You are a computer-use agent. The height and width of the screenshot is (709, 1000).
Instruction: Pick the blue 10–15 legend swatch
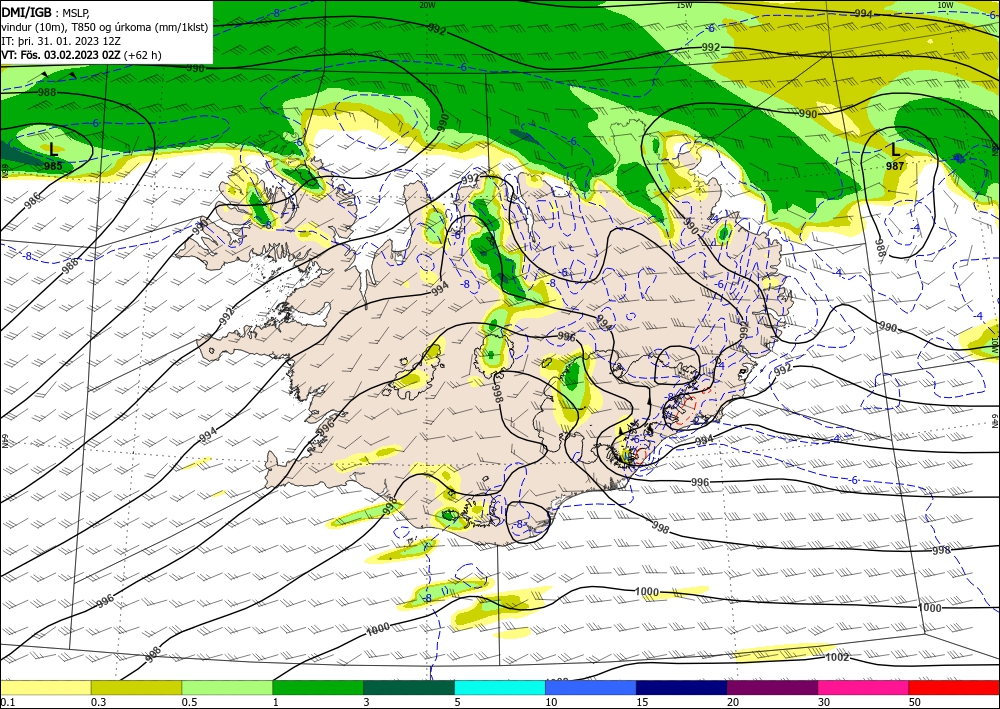tap(591, 687)
